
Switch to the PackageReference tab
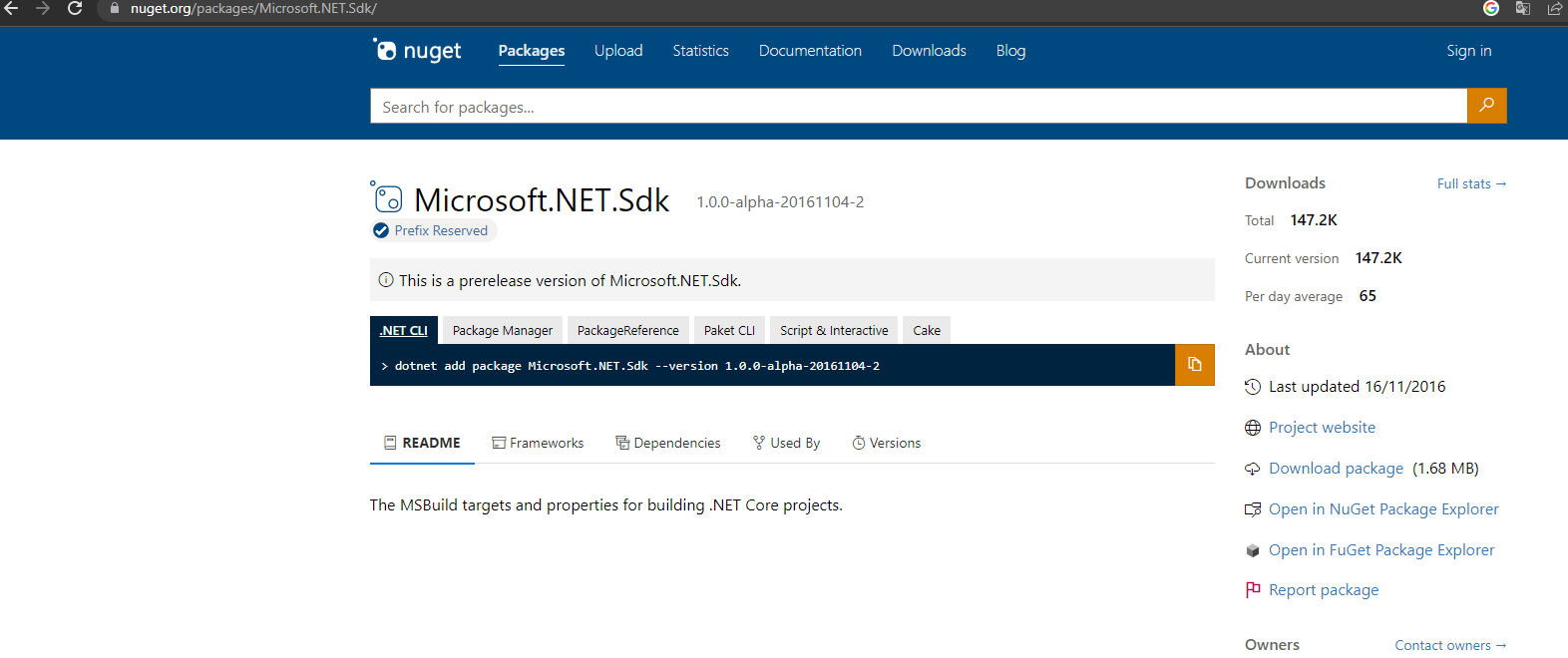628,330
